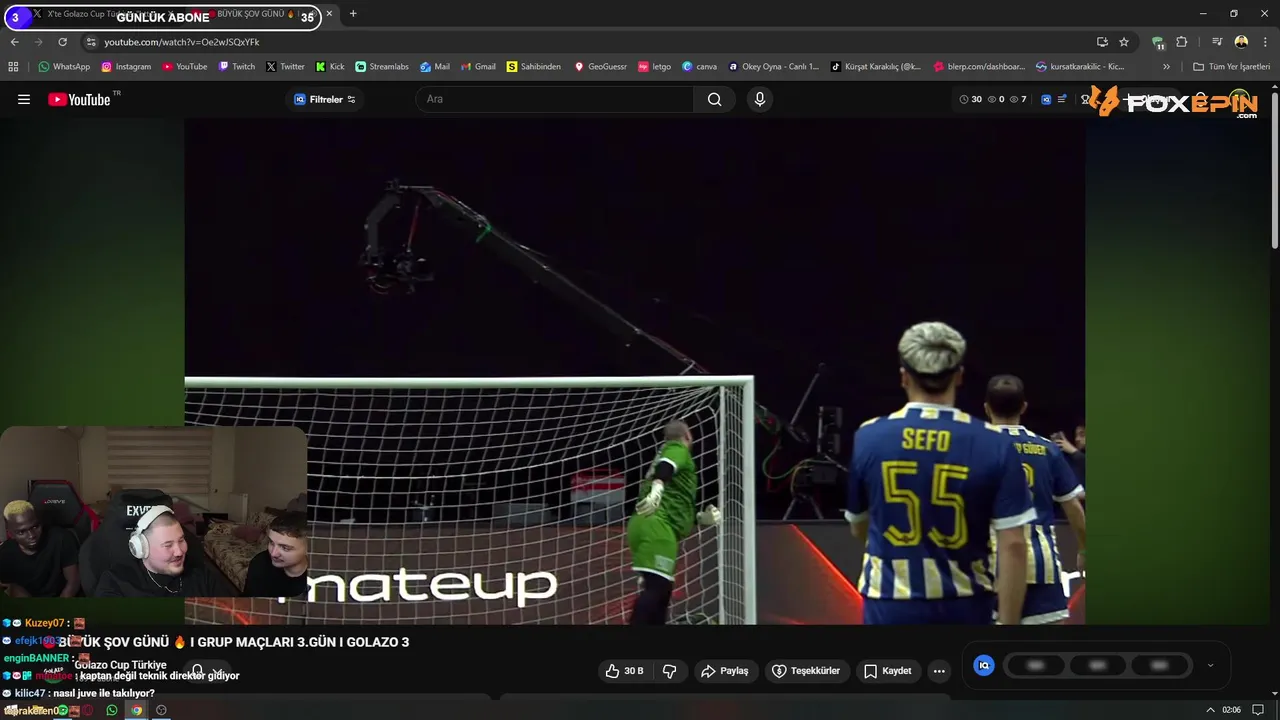
Task: Open the YouTube bookmark
Action: tap(184, 67)
